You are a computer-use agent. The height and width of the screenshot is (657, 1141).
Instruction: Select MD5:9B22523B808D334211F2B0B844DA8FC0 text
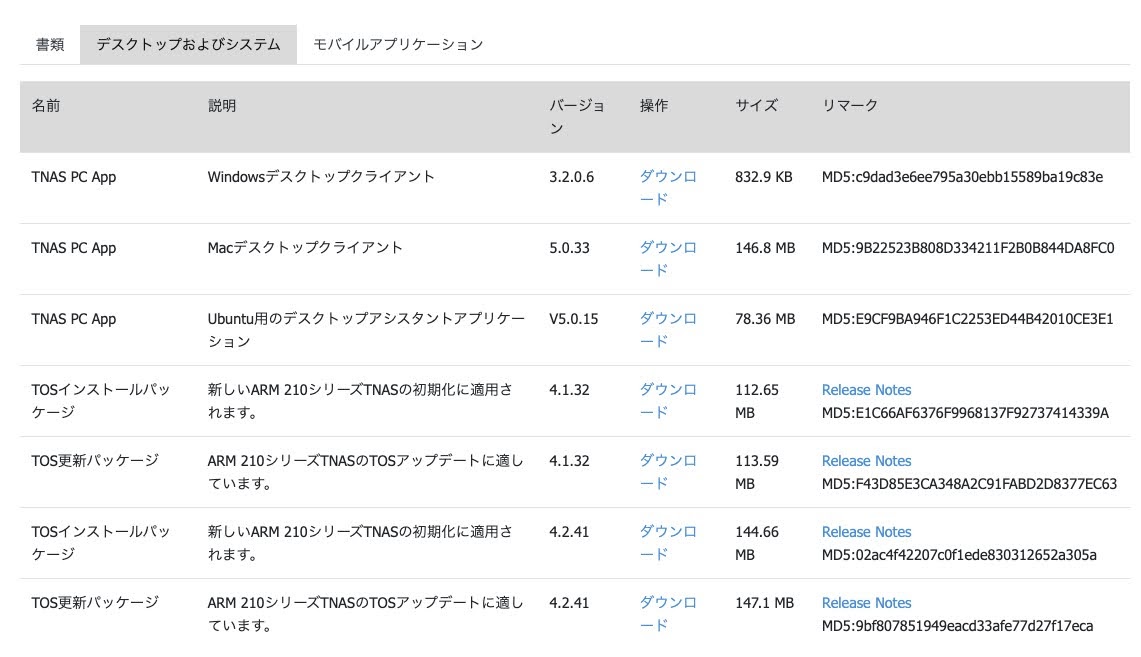pyautogui.click(x=968, y=248)
